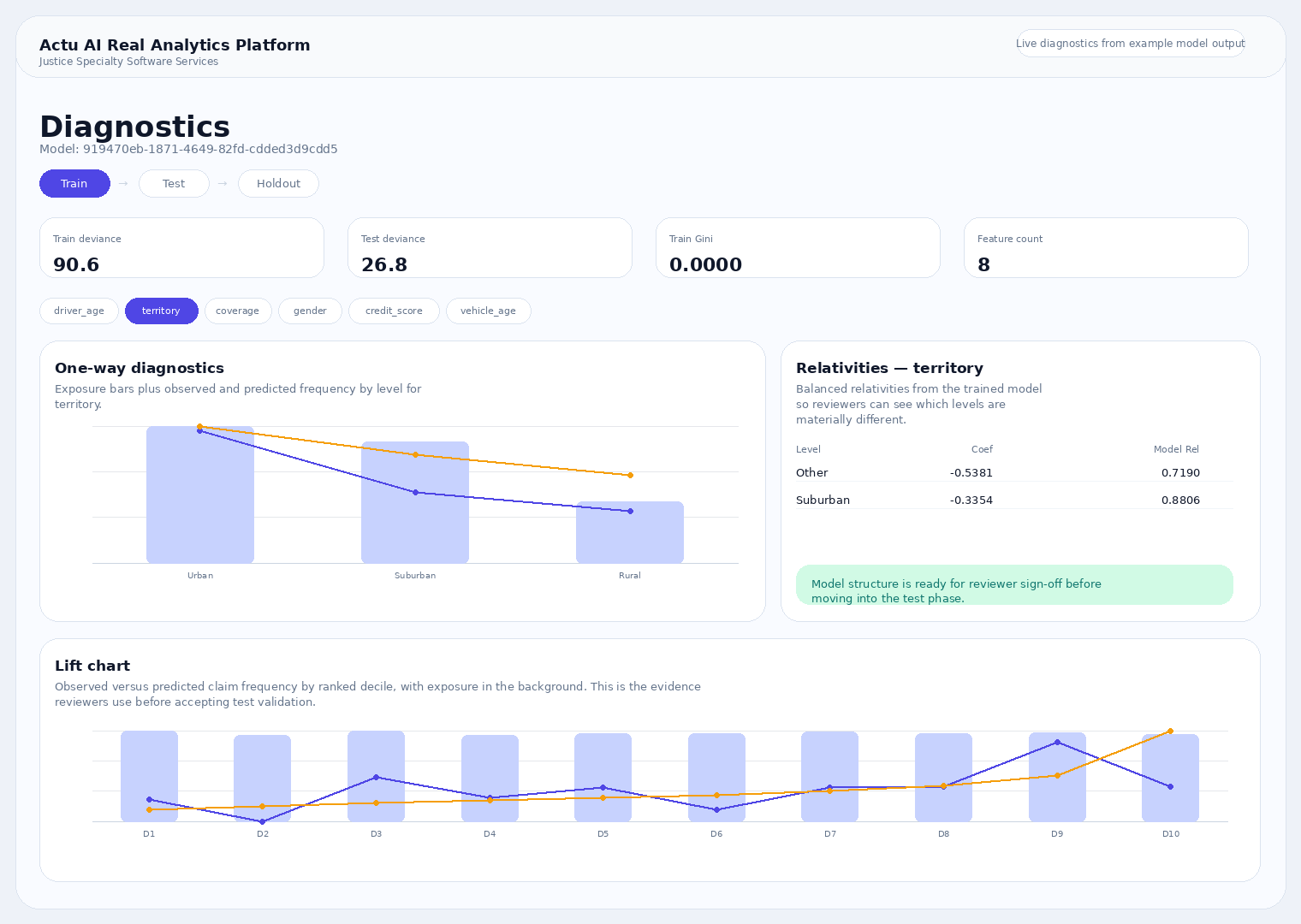The image size is (1301, 924).
Task: Select the credit_score feature chip
Action: coord(394,311)
